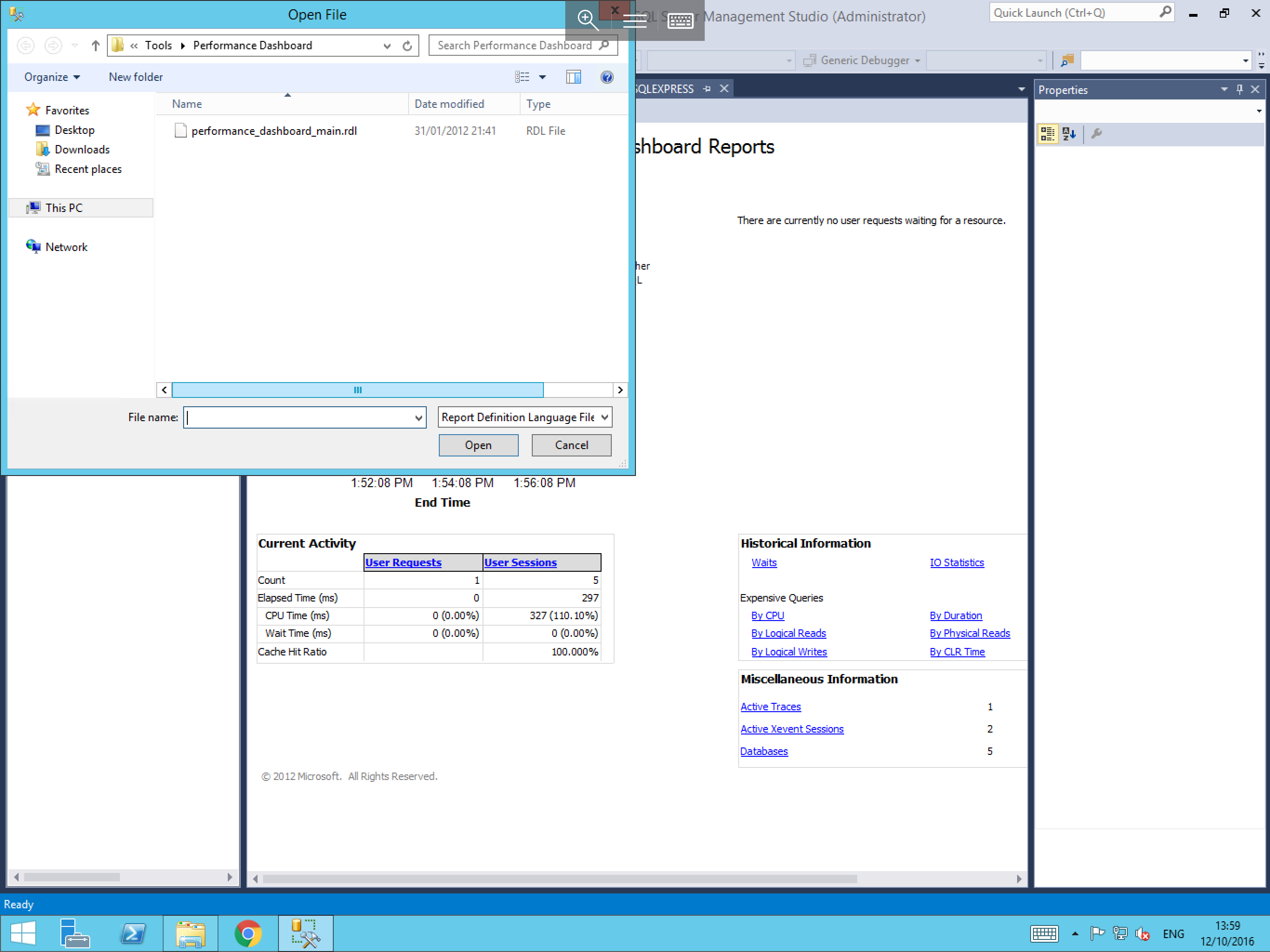
Task: Open the Waits historical report link
Action: (x=764, y=562)
